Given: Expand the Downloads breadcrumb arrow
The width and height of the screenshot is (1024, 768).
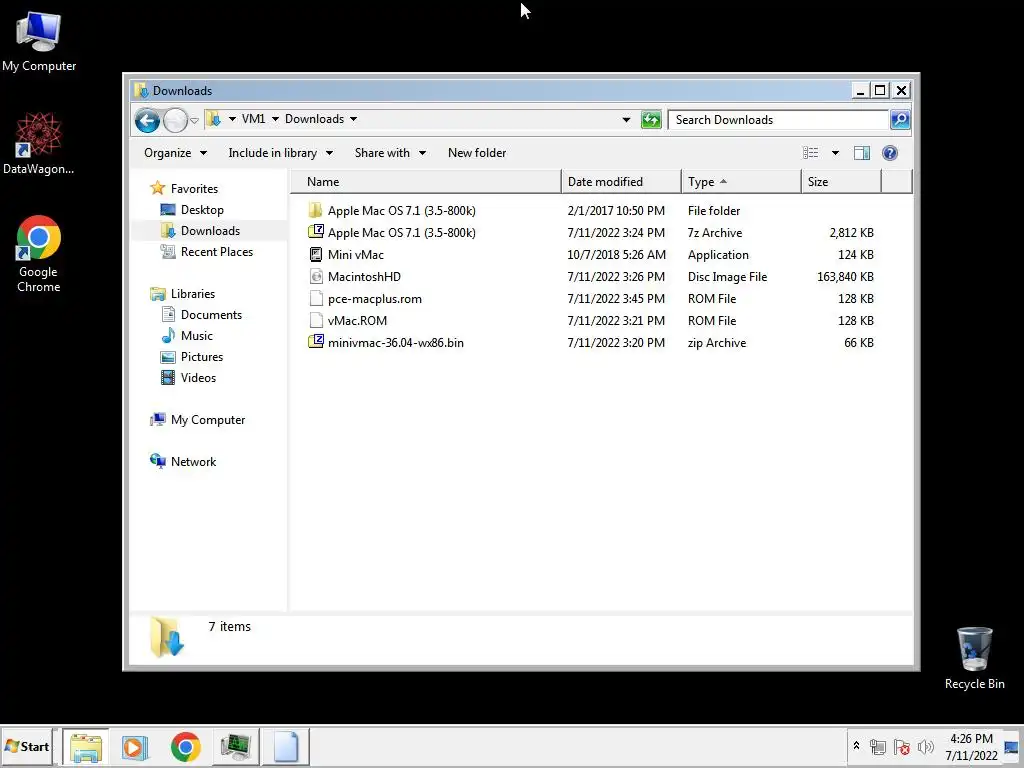Looking at the screenshot, I should 353,119.
